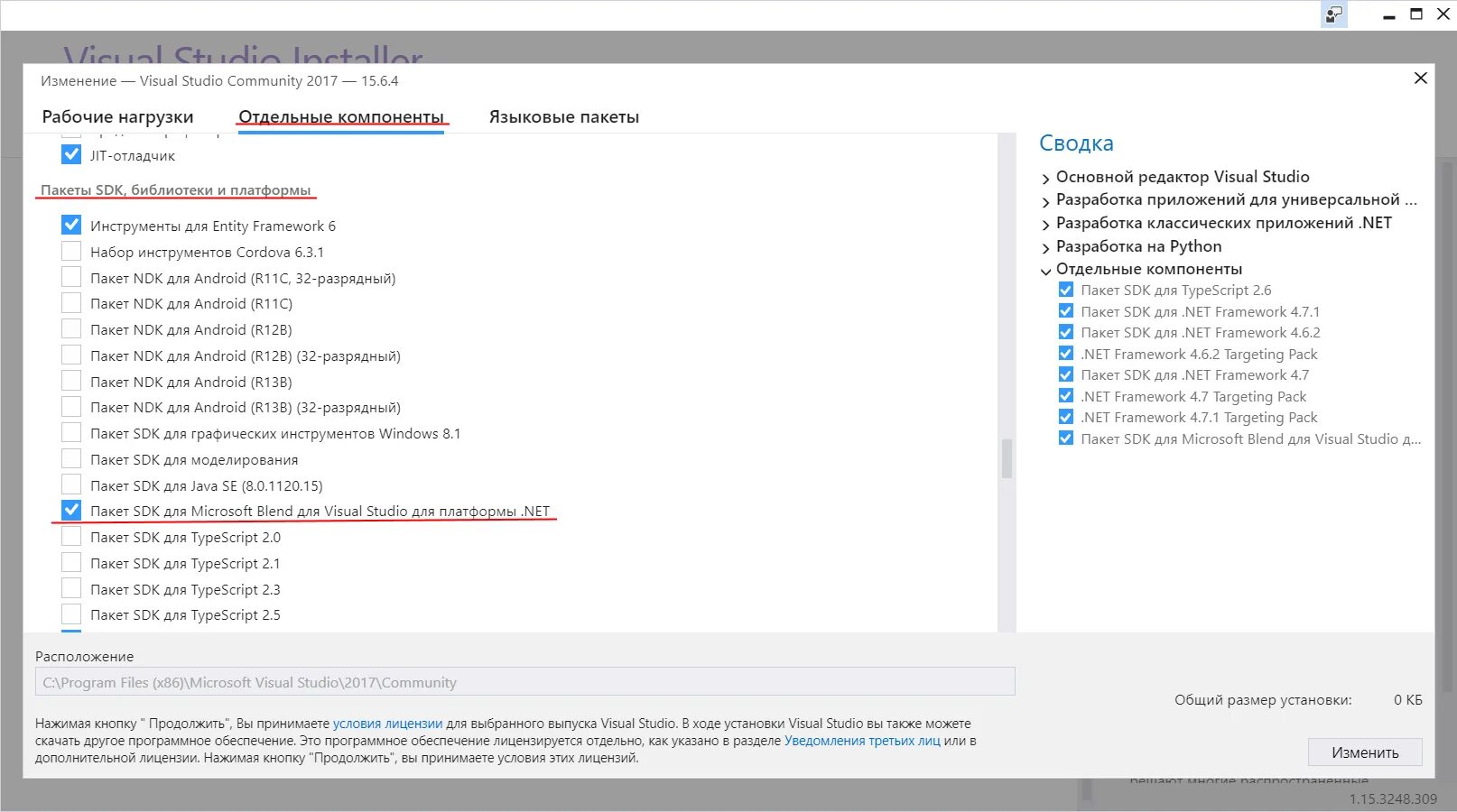This screenshot has height=812, width=1457.
Task: Enable Пакет SDK для TypeScript 2.0
Action: 71,537
